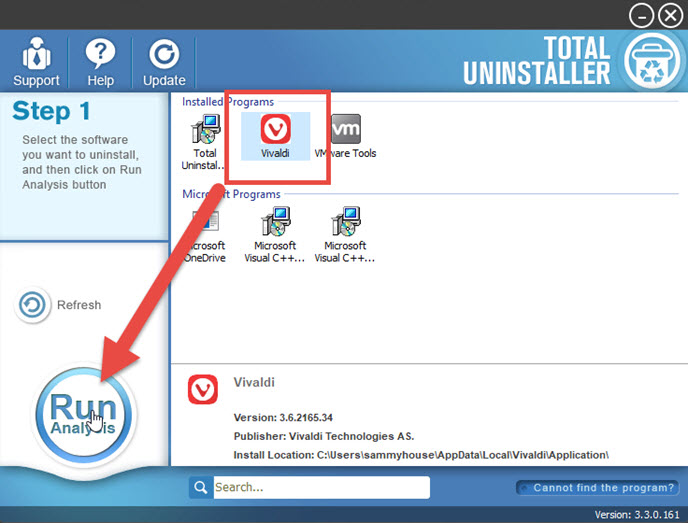Select the VMware Tools program icon
Viewport: 688px width, 523px height.
click(x=346, y=129)
